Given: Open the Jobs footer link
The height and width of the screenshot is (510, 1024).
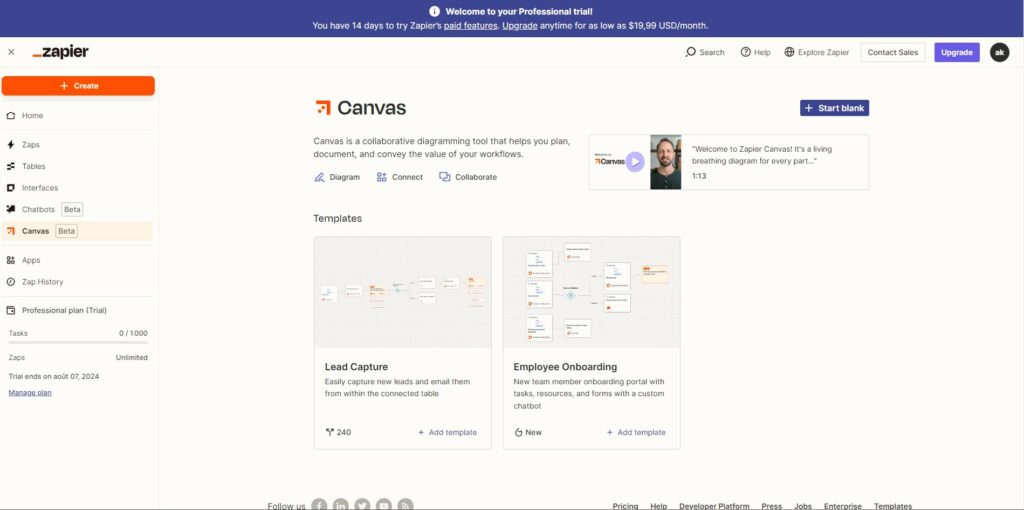Looking at the screenshot, I should click(803, 506).
